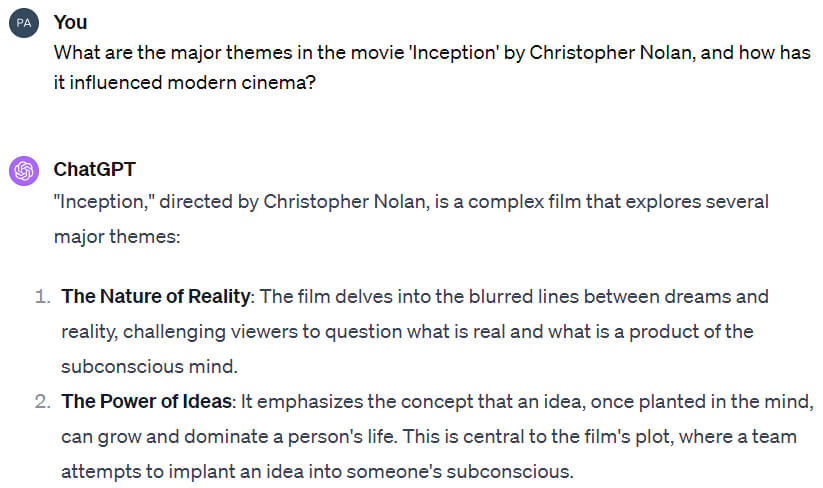
Task: Click list number 1 marker
Action: pyautogui.click(x=42, y=296)
